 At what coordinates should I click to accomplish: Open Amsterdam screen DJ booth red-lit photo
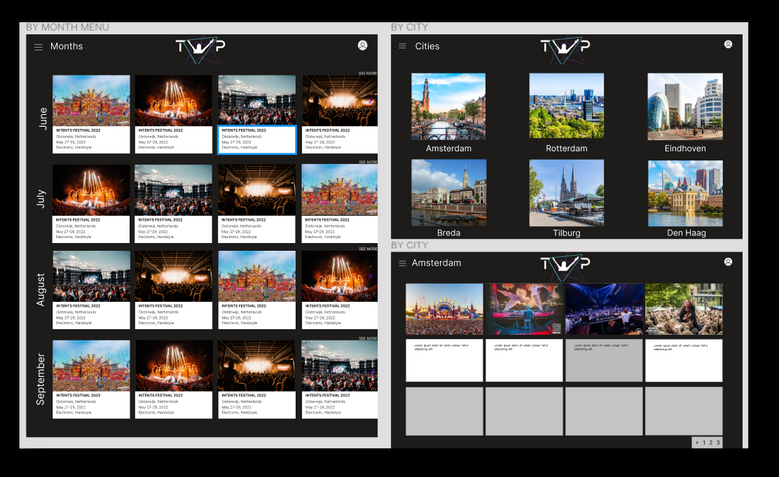[x=524, y=309]
